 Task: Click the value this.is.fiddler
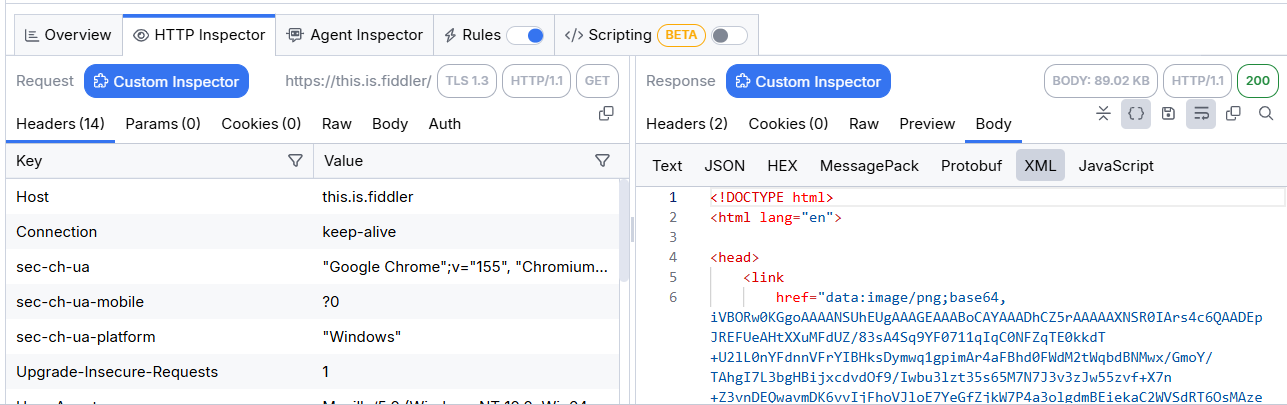[x=367, y=197]
